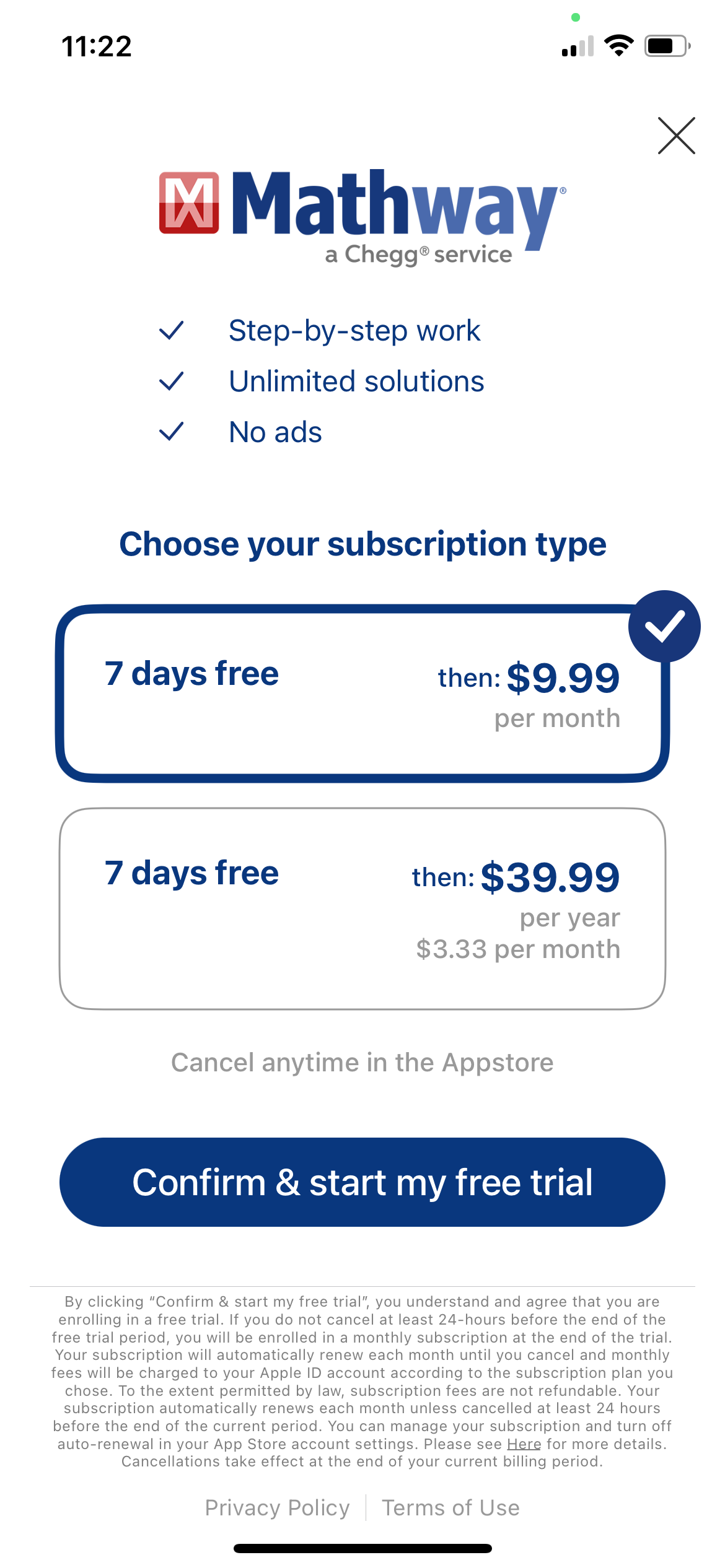Tap the Choose your subscription type heading
Image resolution: width=725 pixels, height=1568 pixels.
point(362,544)
